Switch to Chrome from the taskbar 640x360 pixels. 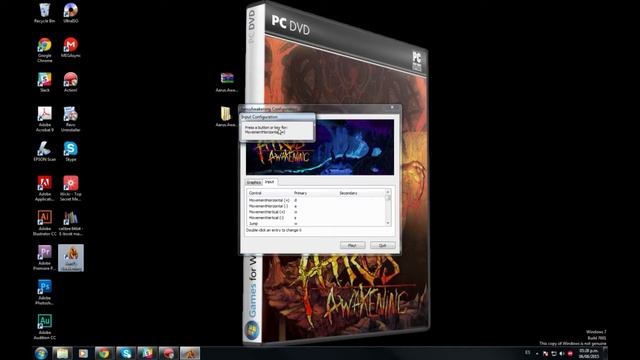(104, 353)
